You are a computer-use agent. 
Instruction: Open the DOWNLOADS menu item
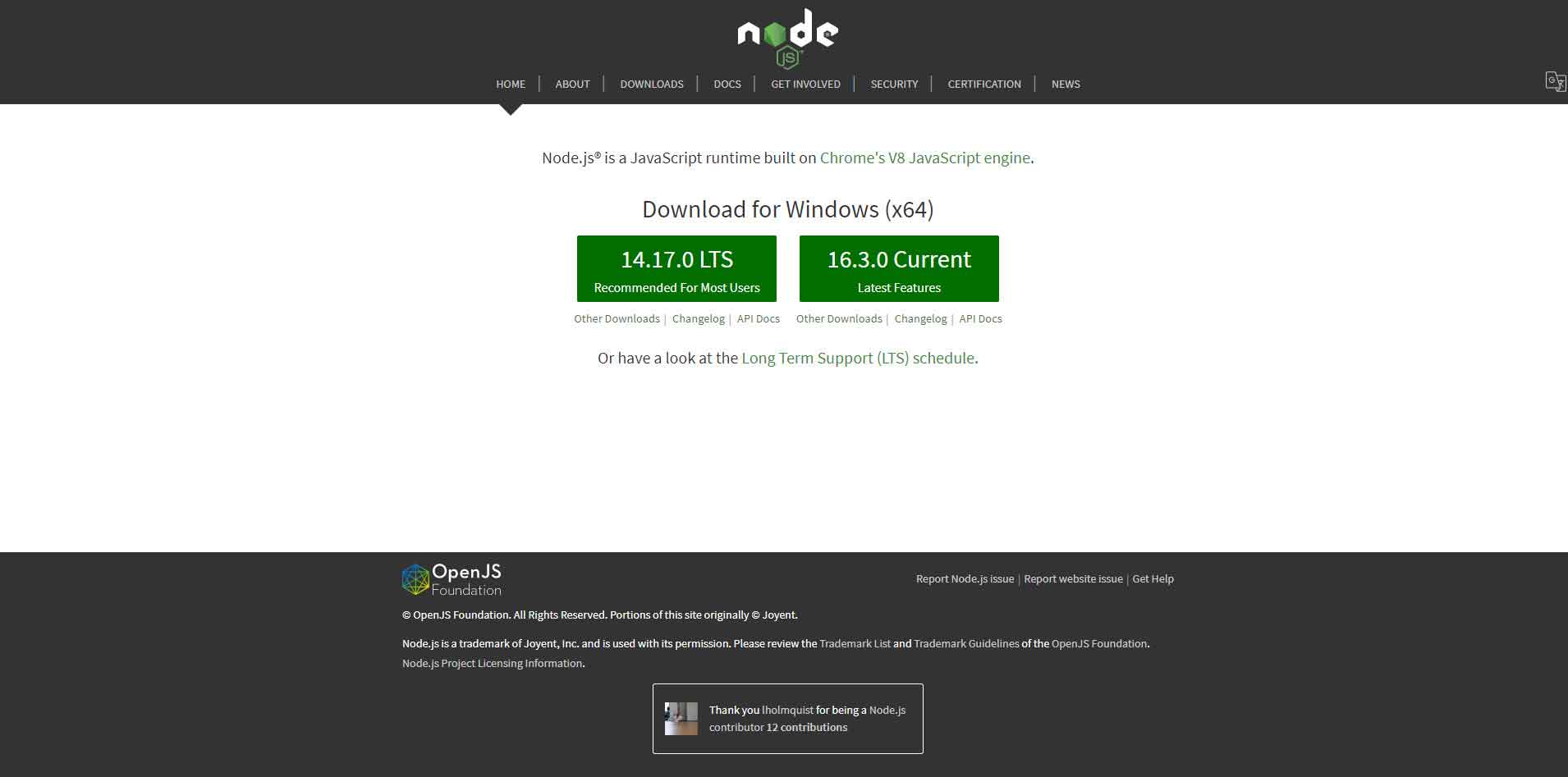tap(652, 84)
